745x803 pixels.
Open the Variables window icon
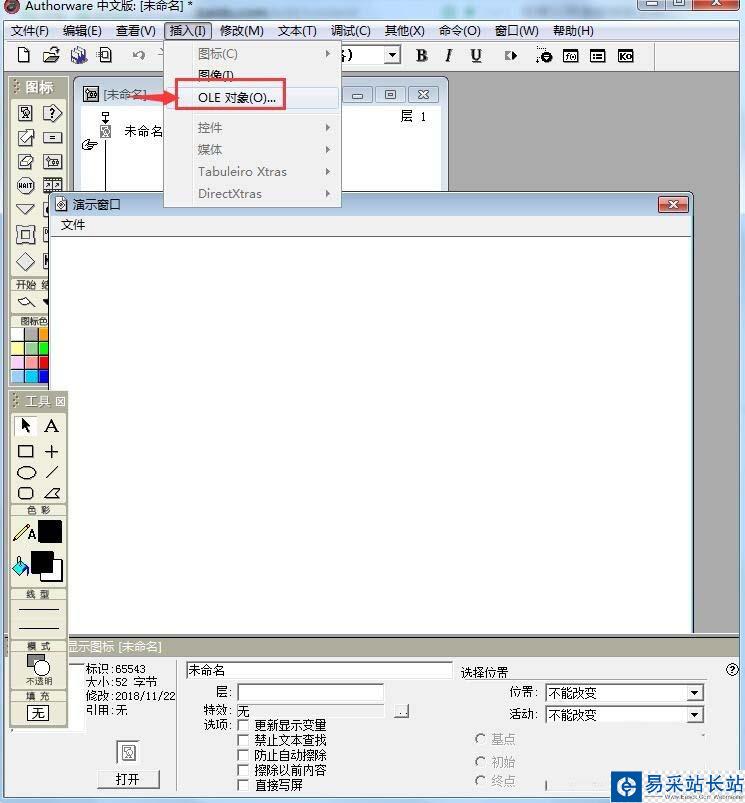click(598, 56)
